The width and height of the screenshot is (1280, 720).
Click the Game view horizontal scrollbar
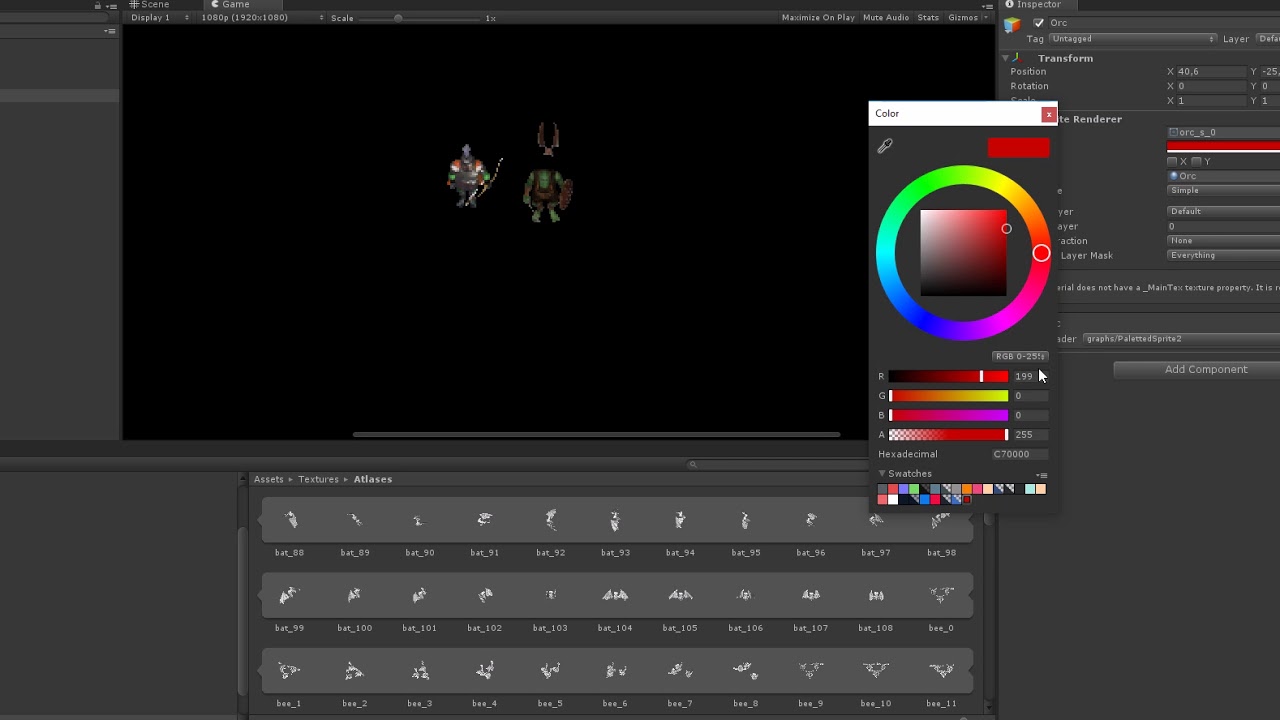click(596, 435)
